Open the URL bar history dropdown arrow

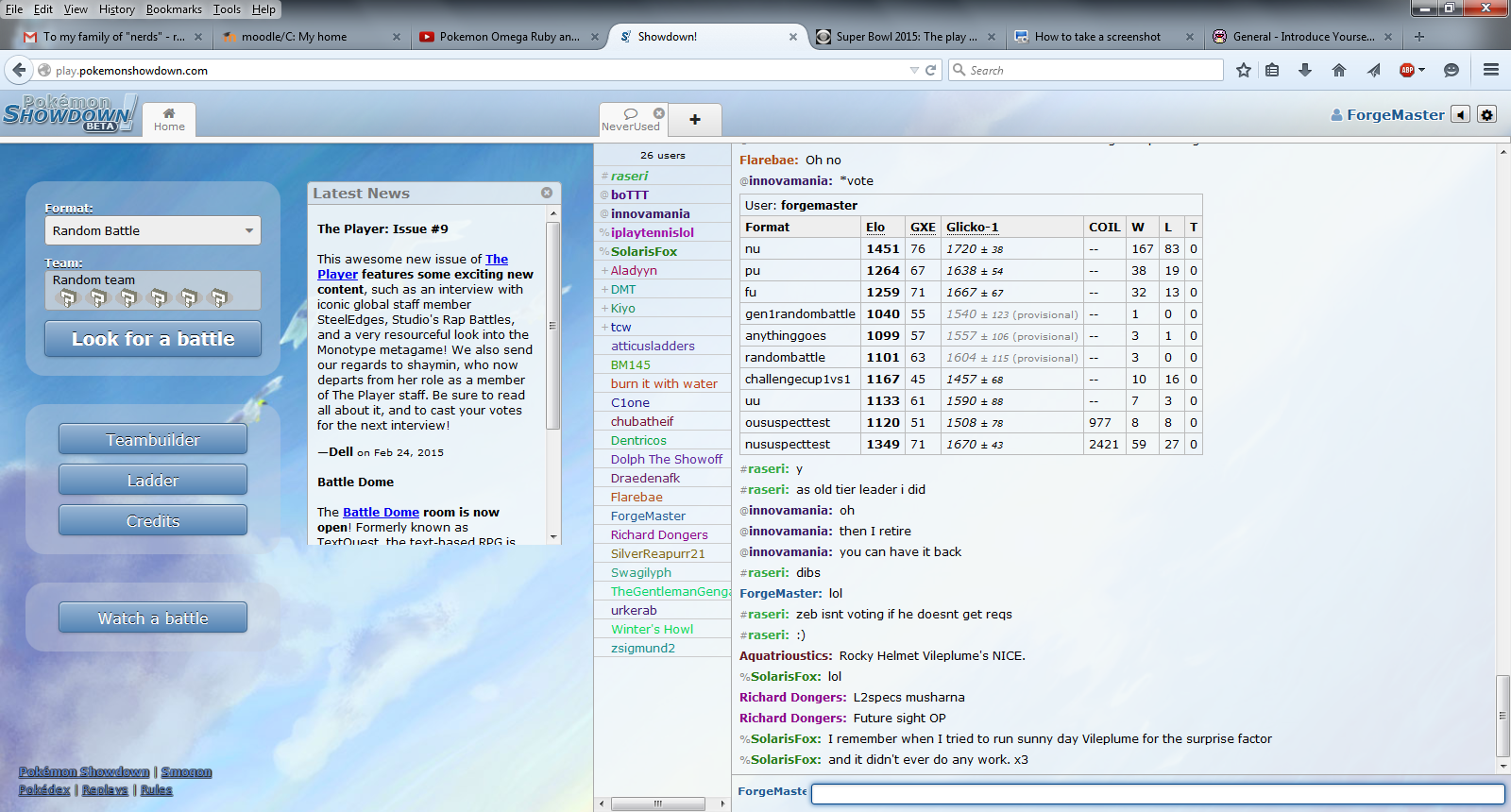click(x=913, y=70)
